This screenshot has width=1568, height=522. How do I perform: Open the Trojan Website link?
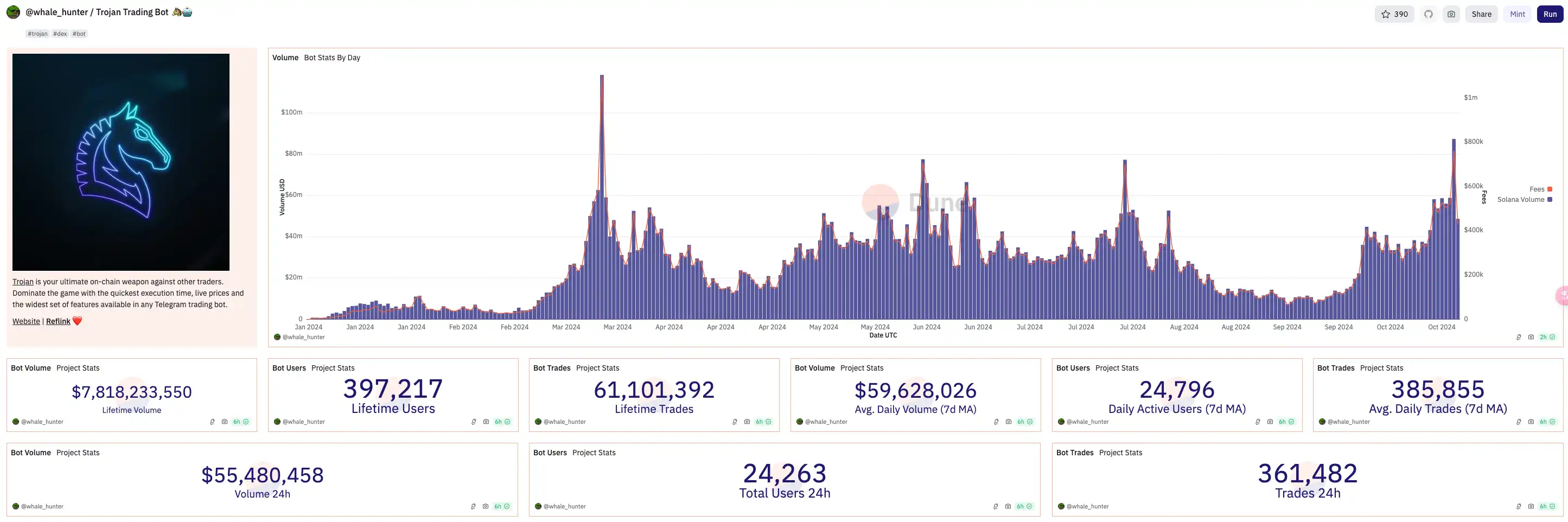(26, 322)
